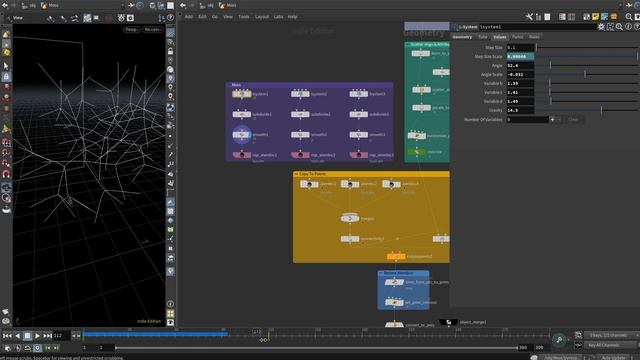Click the highlighted Step Size Scale field

[520, 56]
